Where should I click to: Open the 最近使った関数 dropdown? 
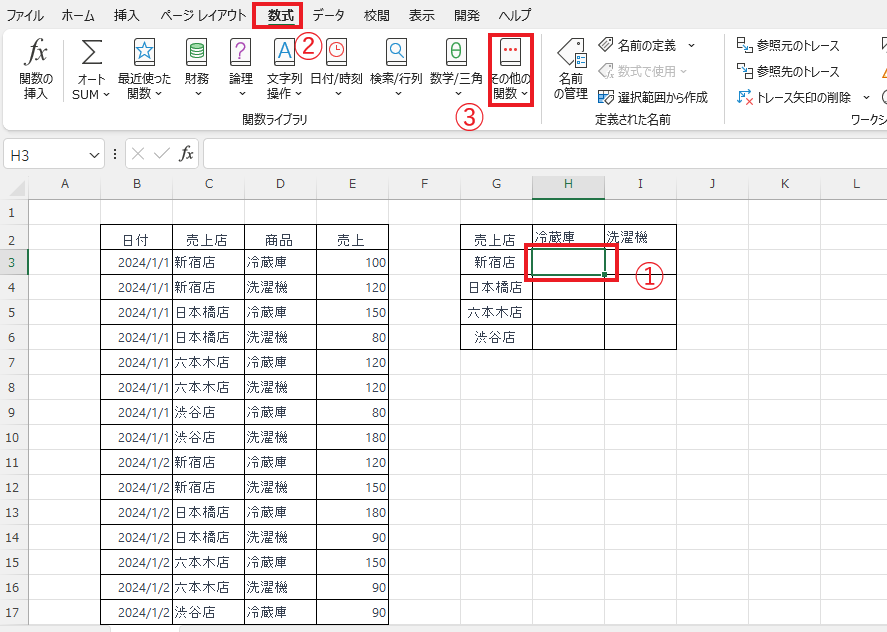(144, 70)
